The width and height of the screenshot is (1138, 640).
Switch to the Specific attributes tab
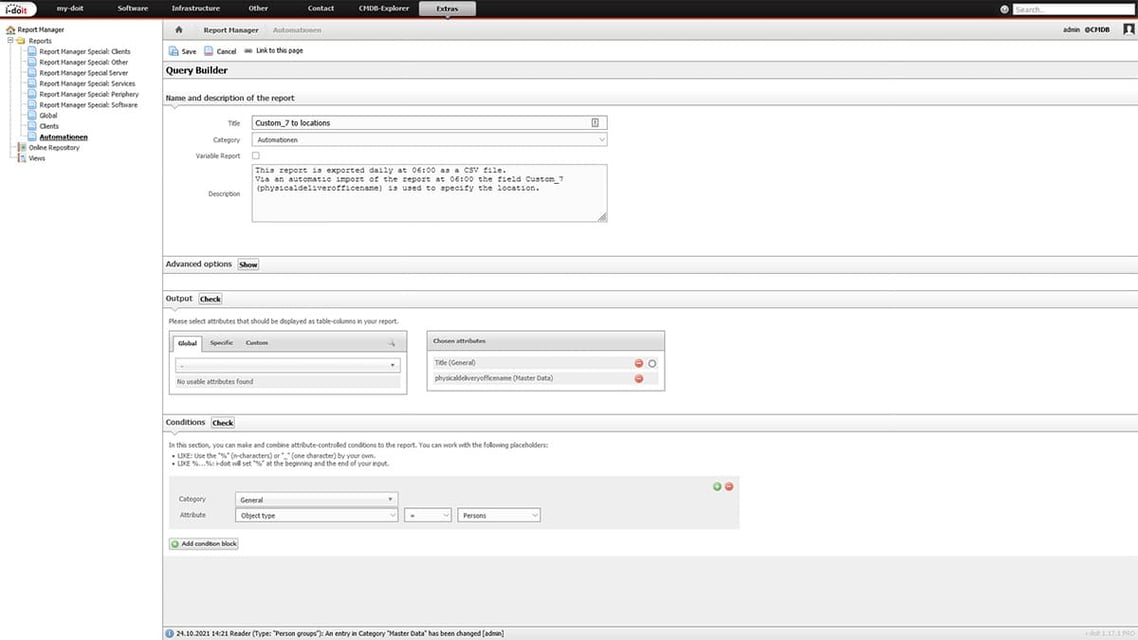[221, 342]
